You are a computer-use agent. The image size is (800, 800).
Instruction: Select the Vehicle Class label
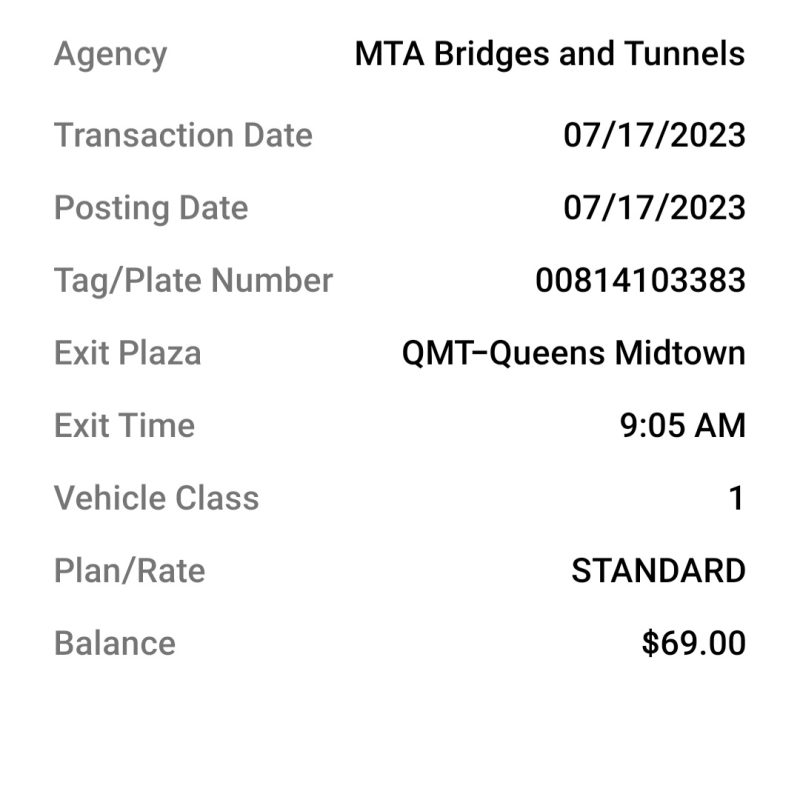click(x=157, y=498)
